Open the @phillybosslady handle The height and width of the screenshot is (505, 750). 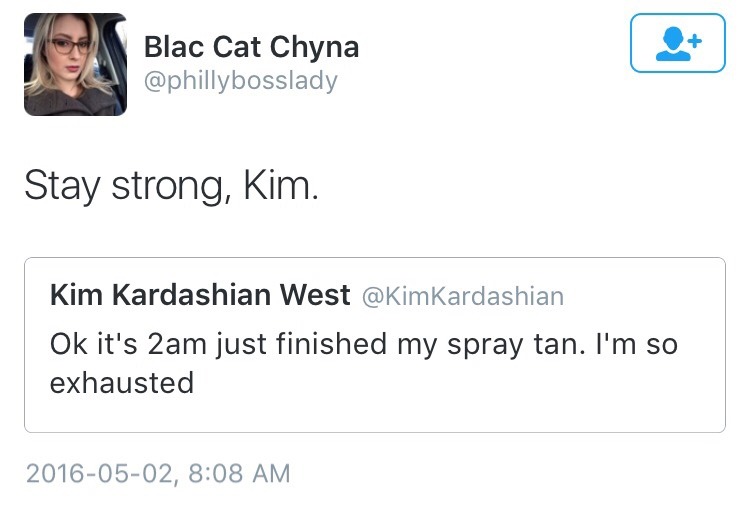(241, 80)
